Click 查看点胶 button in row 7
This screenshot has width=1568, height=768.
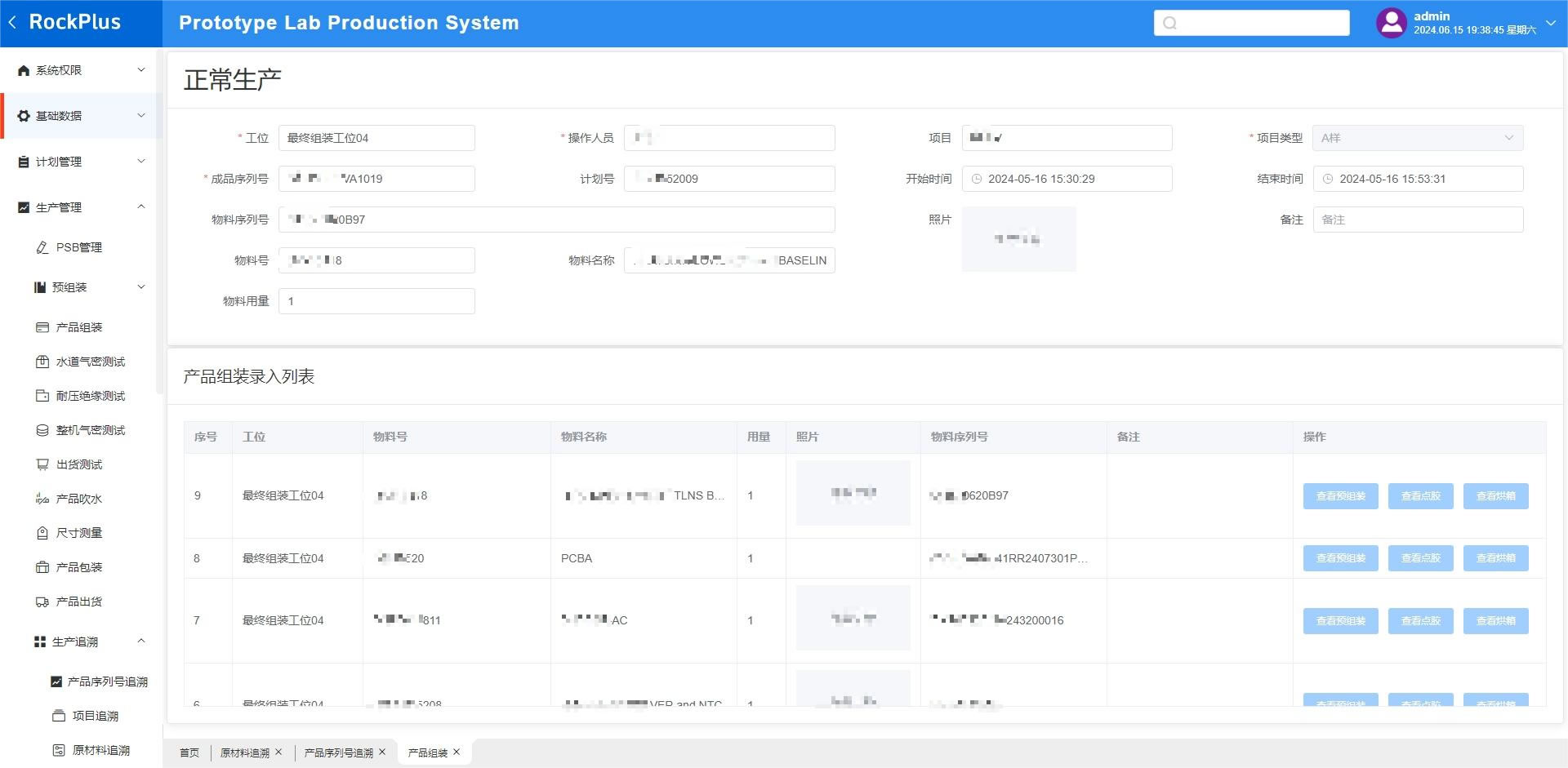[x=1421, y=621]
